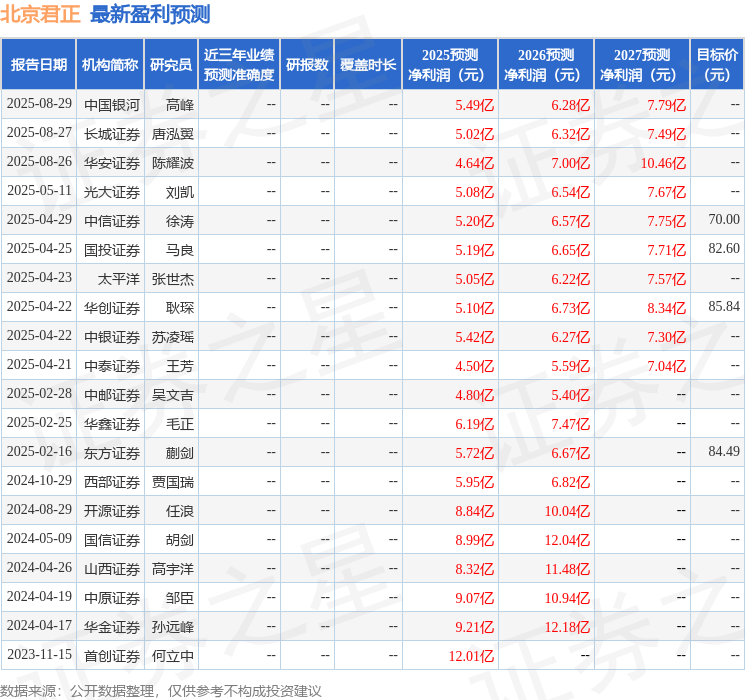Click the 数据来源 disclaimer footer text
The image size is (745, 700).
(x=161, y=690)
